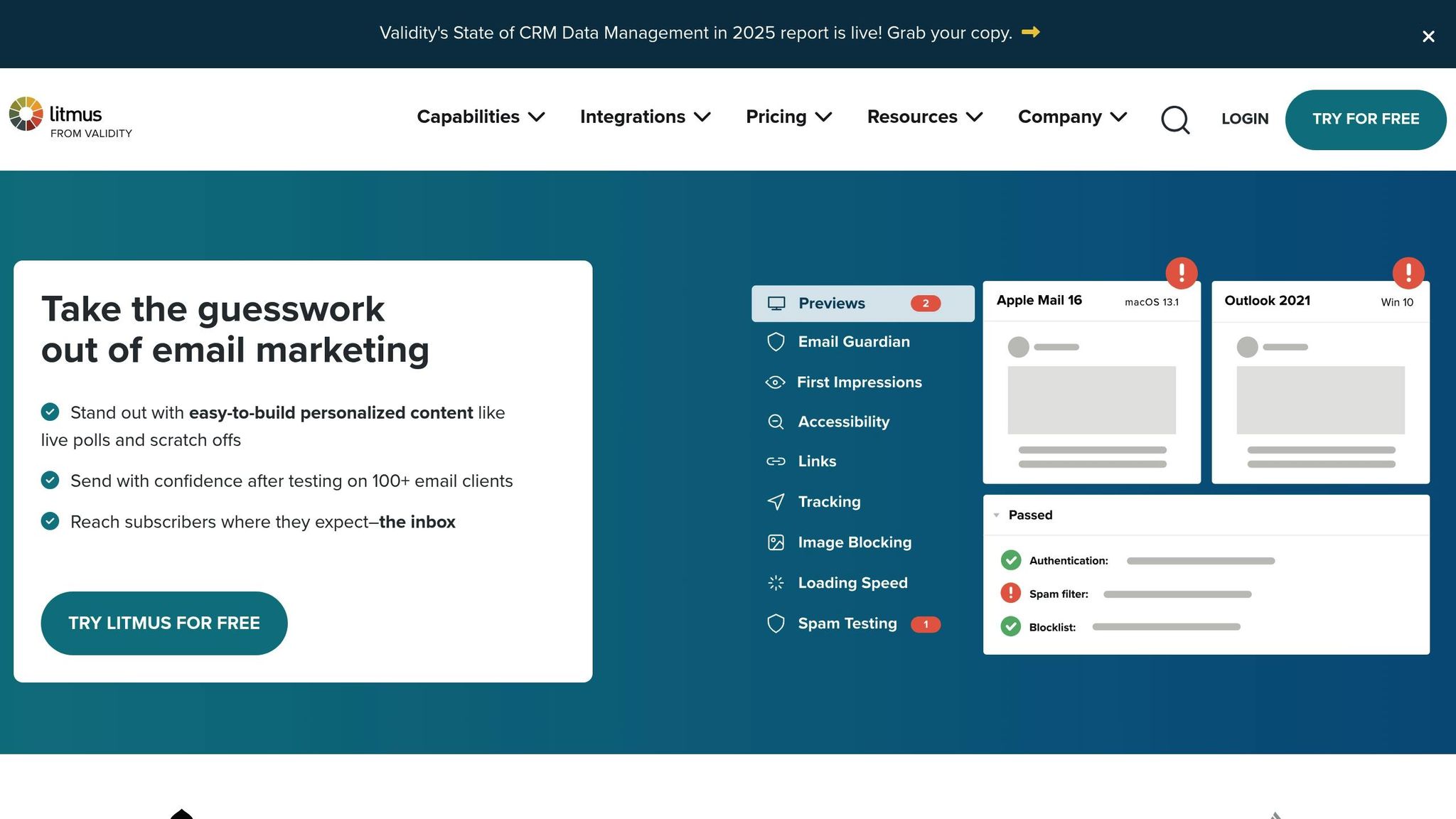Image resolution: width=1456 pixels, height=819 pixels.
Task: Expand the Integrations menu
Action: click(646, 117)
